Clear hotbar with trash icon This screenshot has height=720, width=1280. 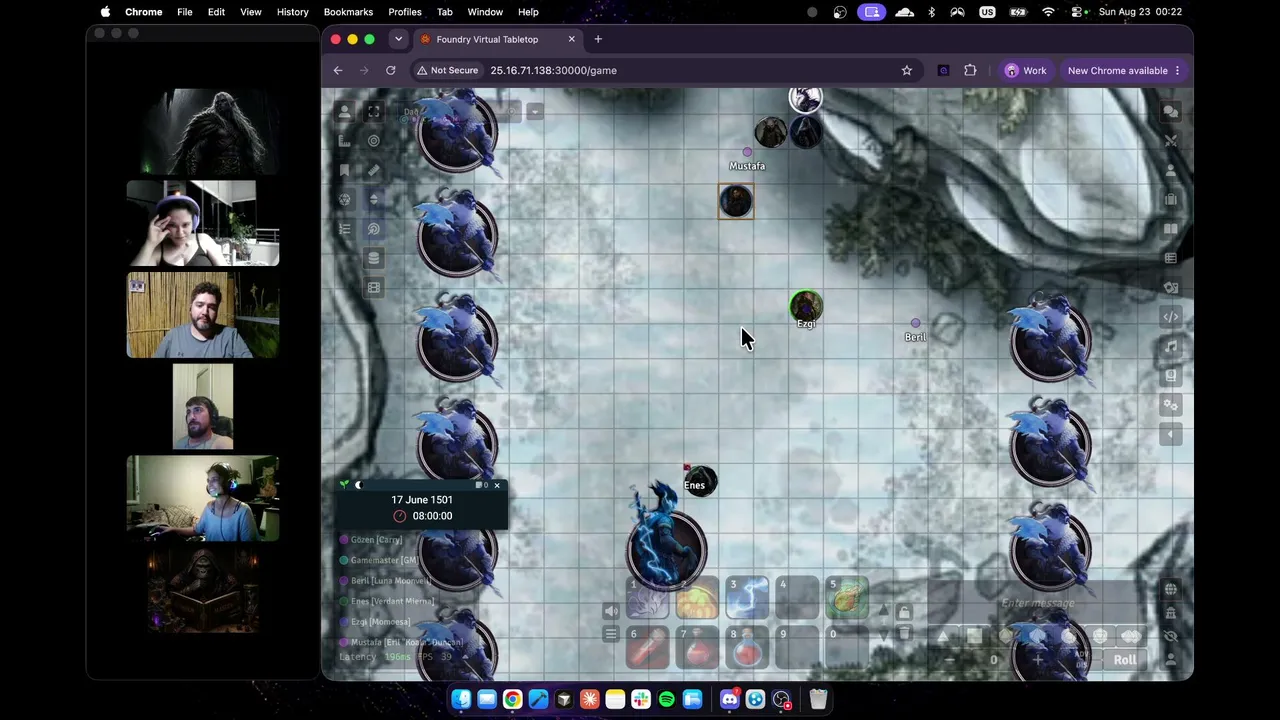click(904, 634)
